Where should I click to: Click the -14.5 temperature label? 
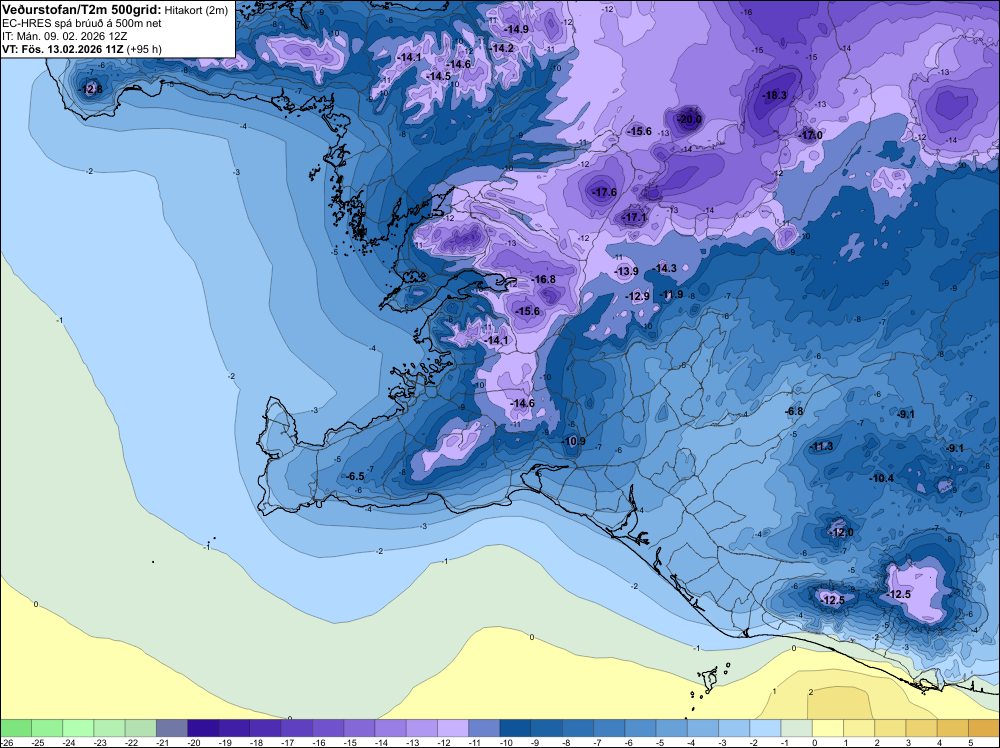click(x=438, y=76)
